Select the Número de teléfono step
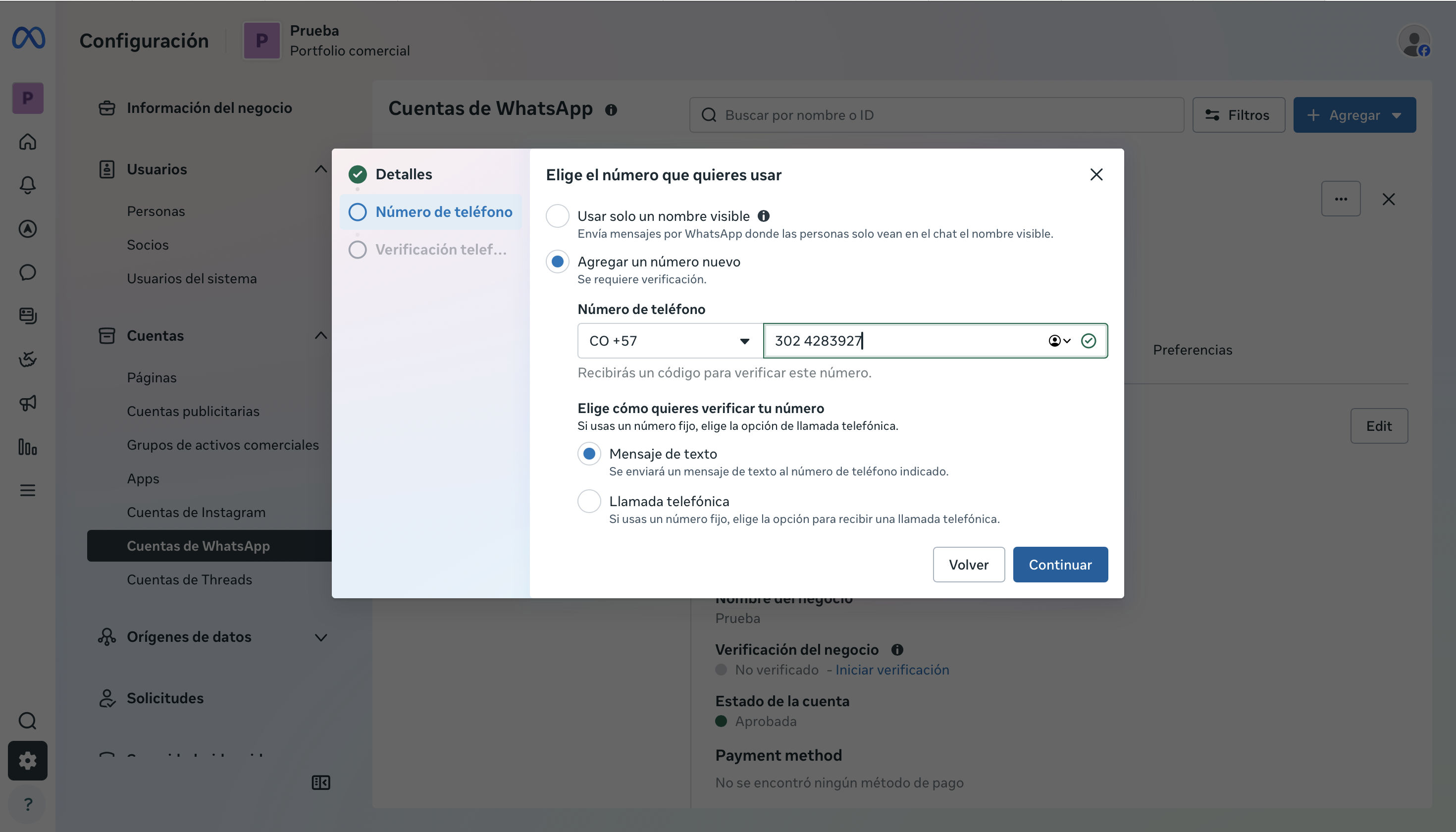 pos(430,212)
